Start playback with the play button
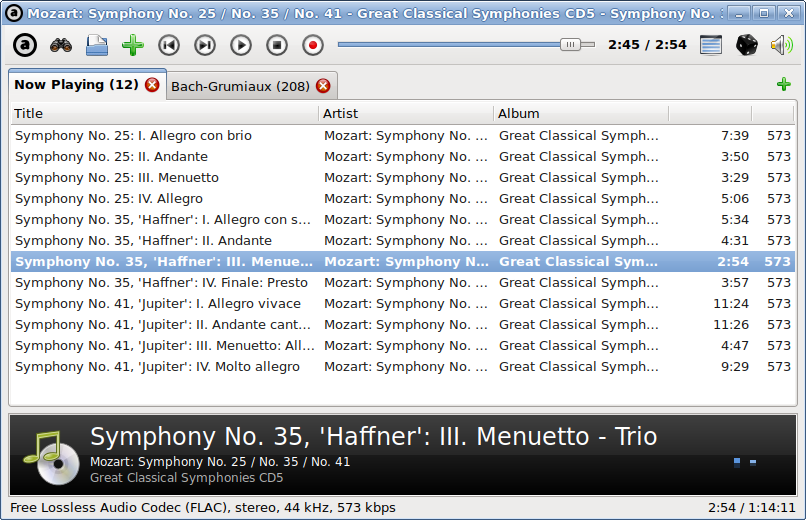Image resolution: width=806 pixels, height=520 pixels. click(x=241, y=45)
